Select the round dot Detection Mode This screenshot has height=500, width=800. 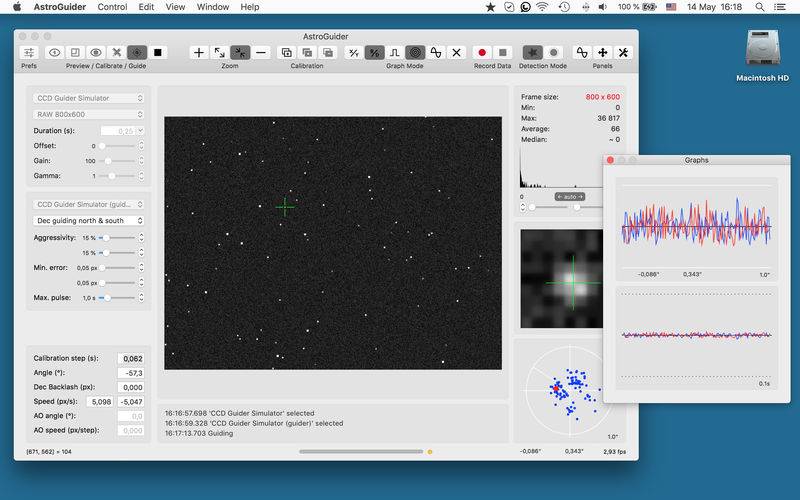553,53
